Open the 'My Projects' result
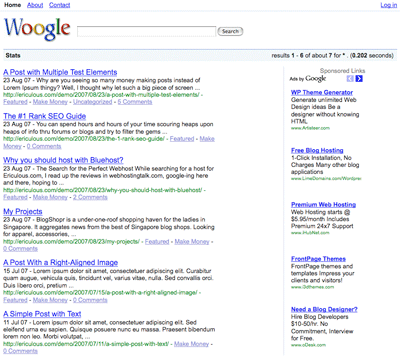 [x=23, y=212]
